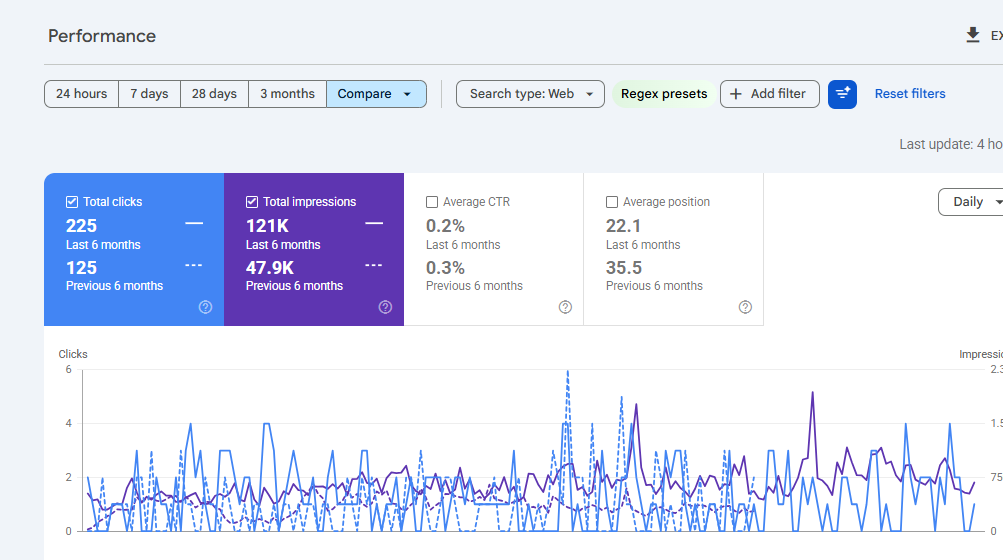Select the 7 days date range
The width and height of the screenshot is (1003, 560).
(149, 94)
